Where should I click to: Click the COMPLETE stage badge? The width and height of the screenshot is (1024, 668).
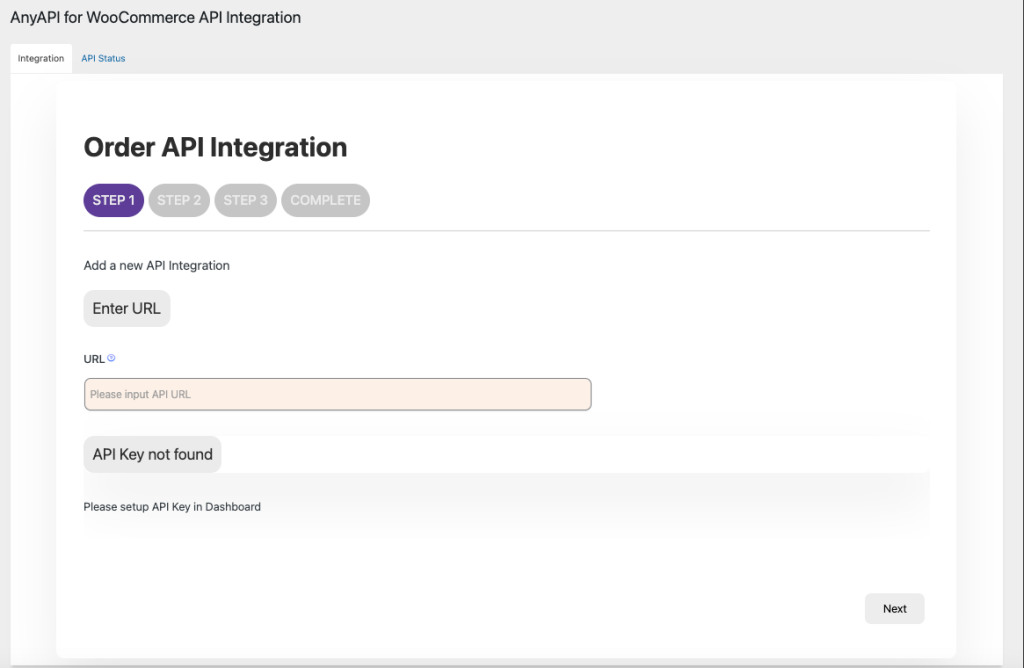(x=325, y=200)
